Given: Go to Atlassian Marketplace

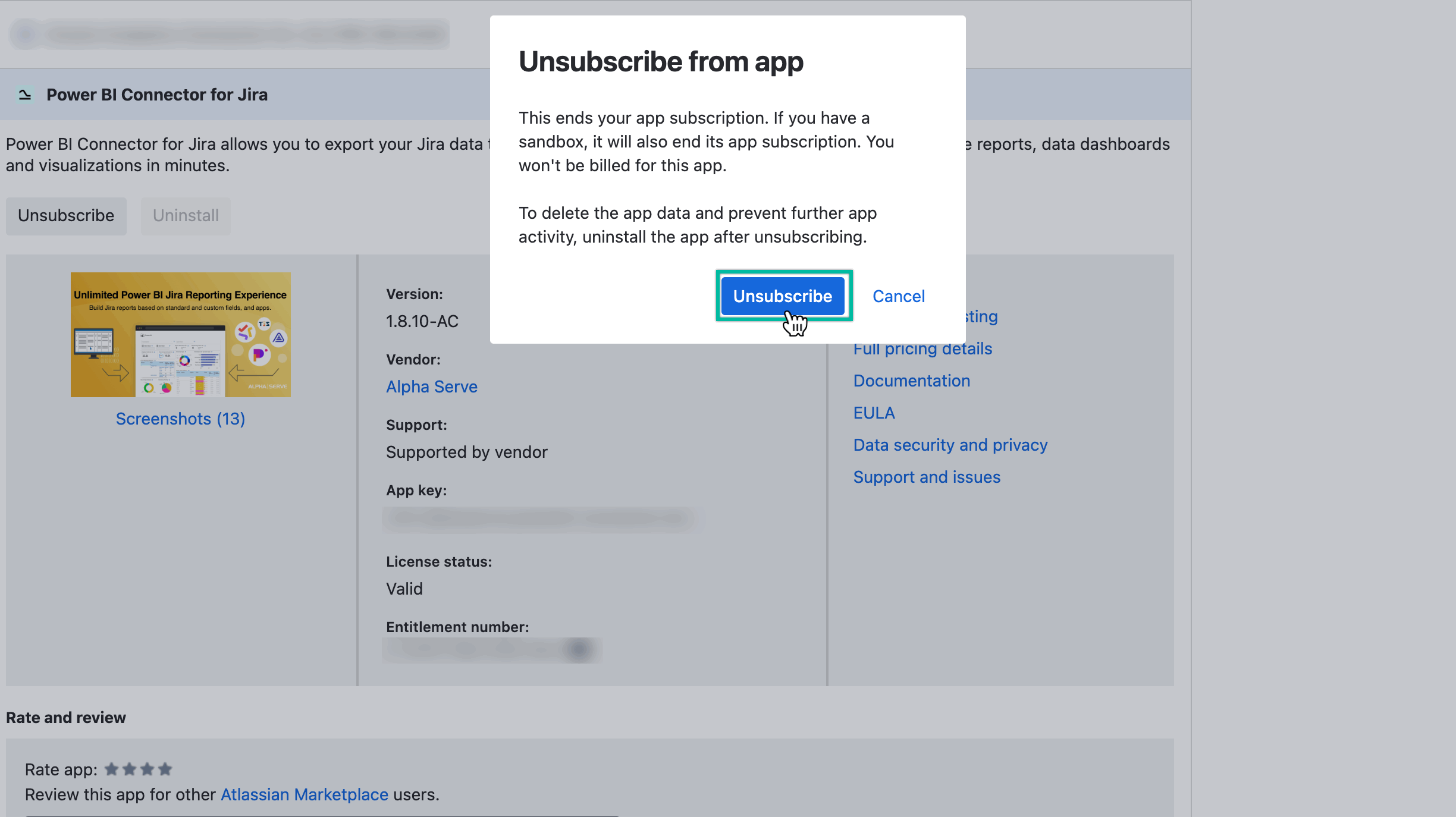Looking at the screenshot, I should coord(304,794).
